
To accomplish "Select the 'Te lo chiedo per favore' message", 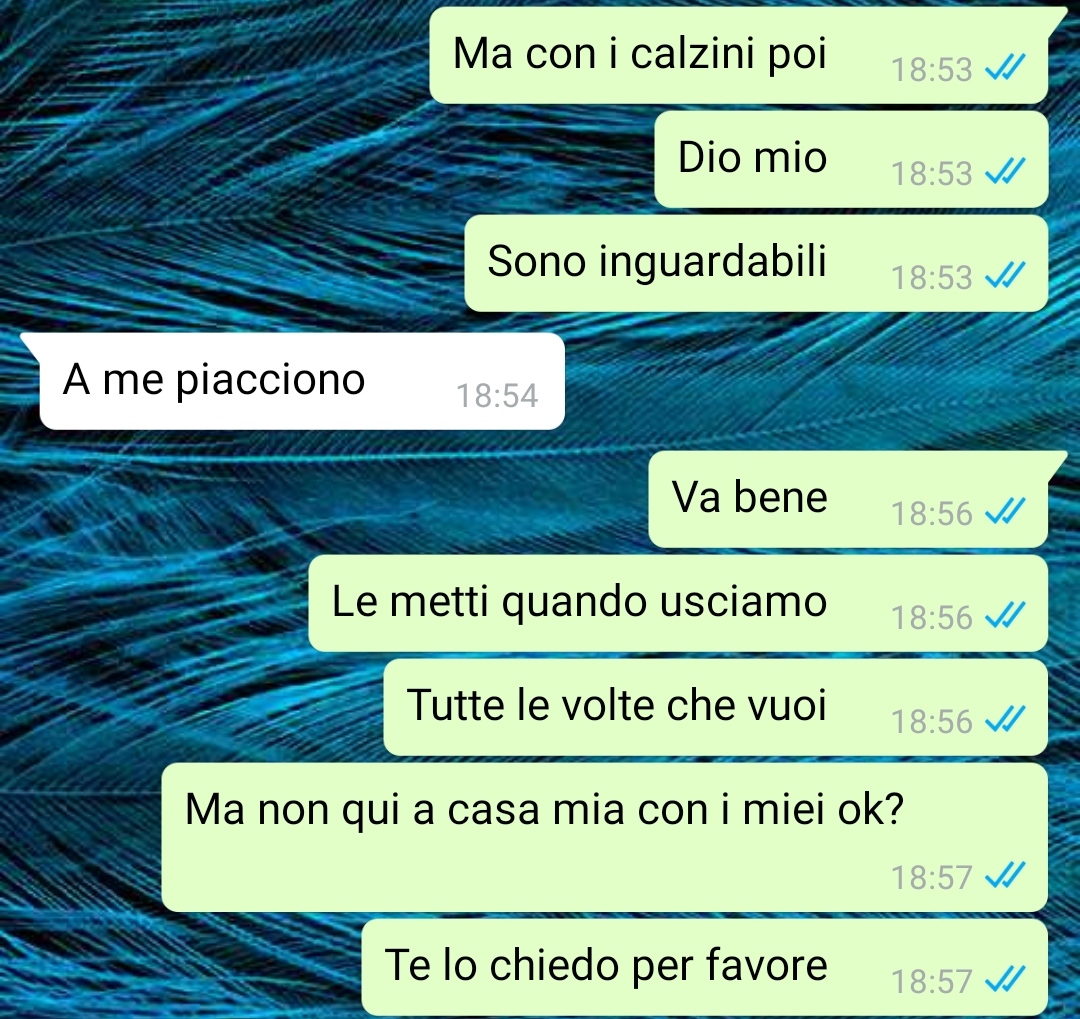I will [705, 967].
